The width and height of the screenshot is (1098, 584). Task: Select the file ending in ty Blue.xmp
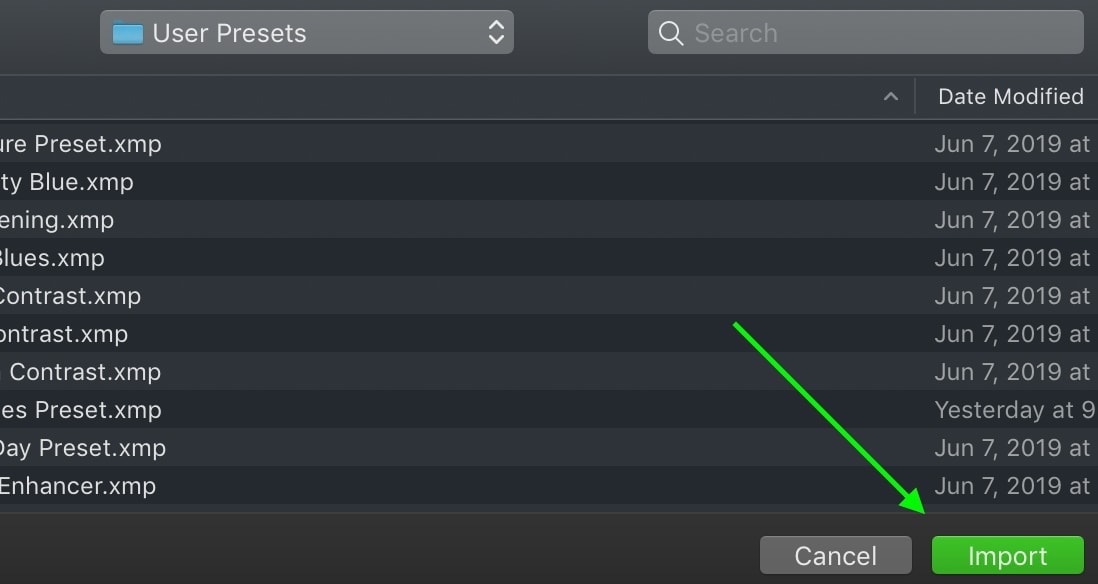(549, 182)
